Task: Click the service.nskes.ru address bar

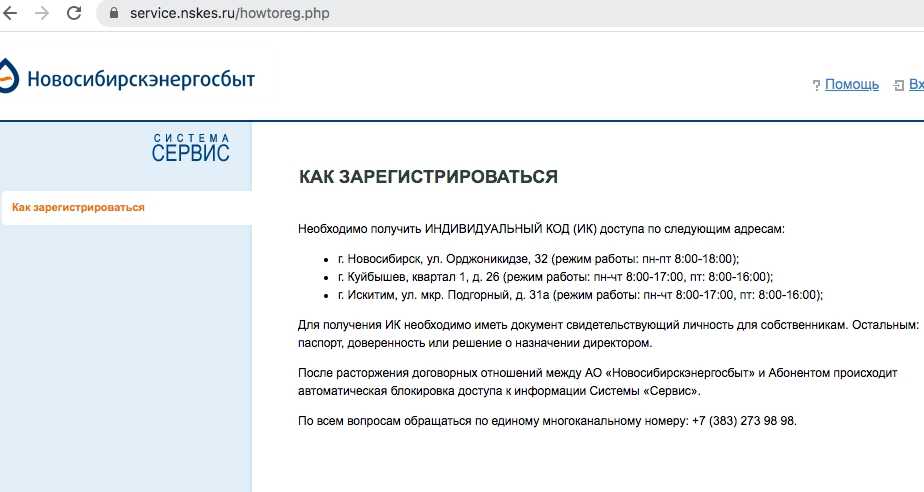Action: (x=230, y=14)
